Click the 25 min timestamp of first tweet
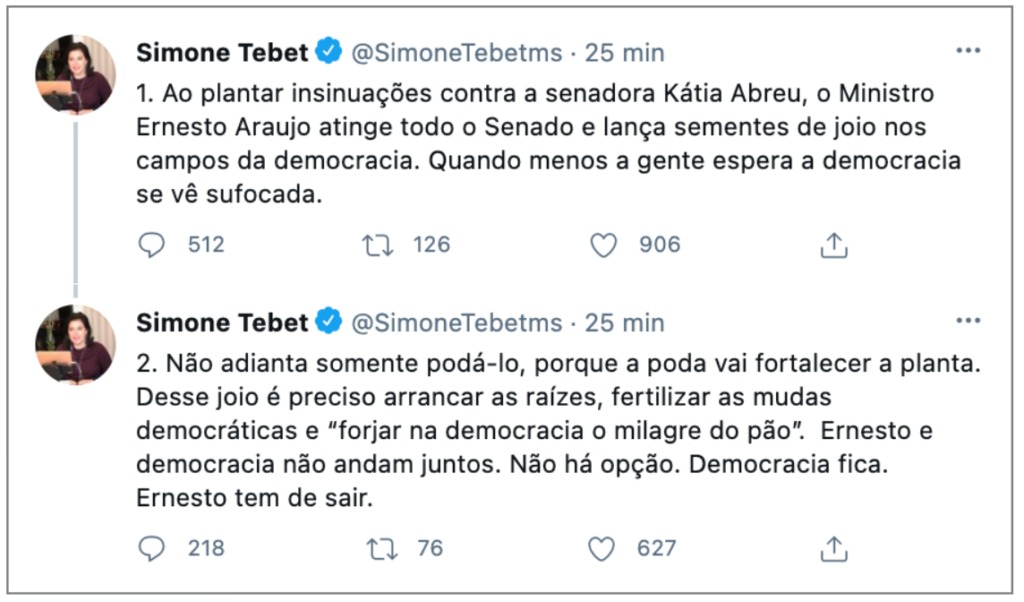Viewport: 1024px width, 602px height. (x=624, y=52)
